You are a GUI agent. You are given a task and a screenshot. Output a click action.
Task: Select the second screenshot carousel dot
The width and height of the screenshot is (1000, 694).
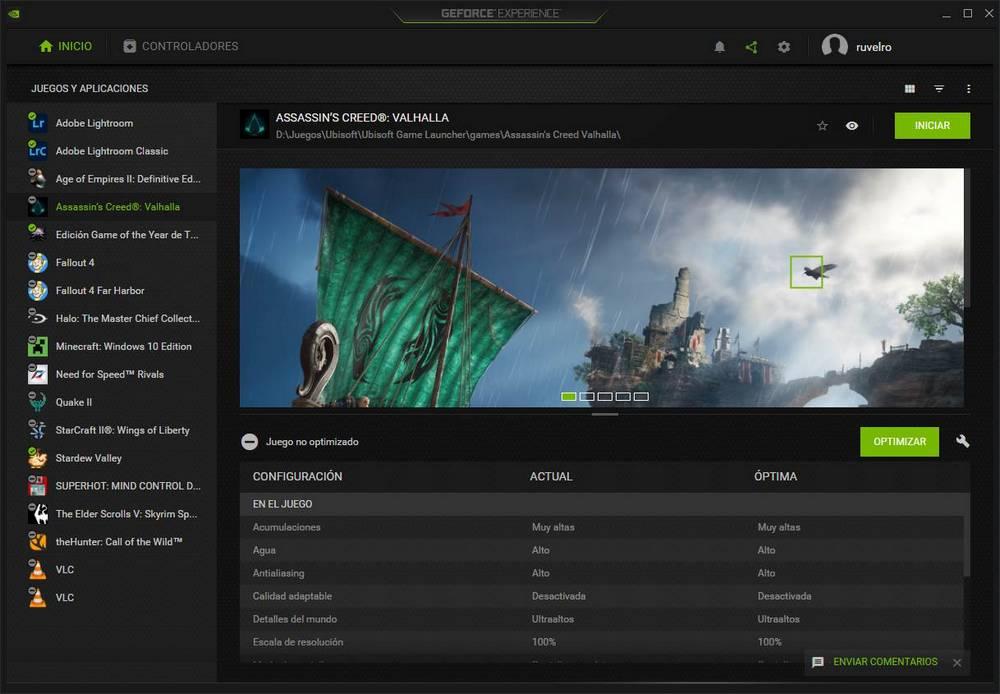coord(586,396)
